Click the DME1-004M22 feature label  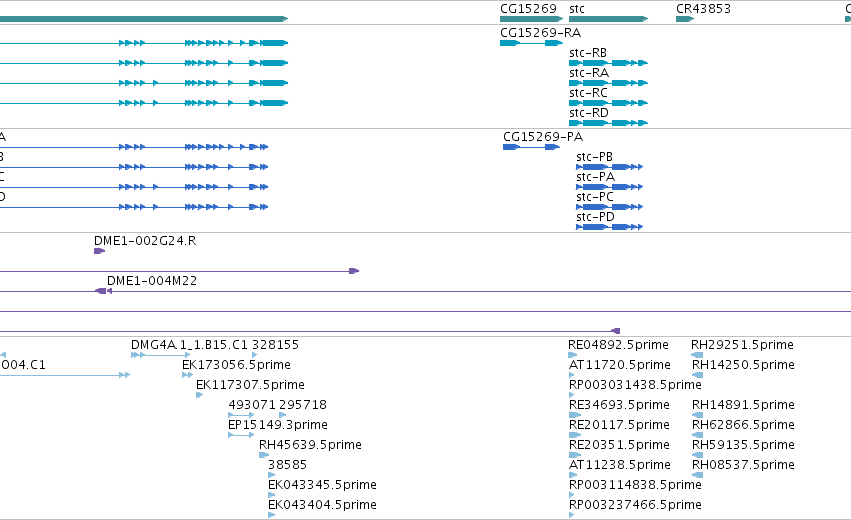[152, 281]
